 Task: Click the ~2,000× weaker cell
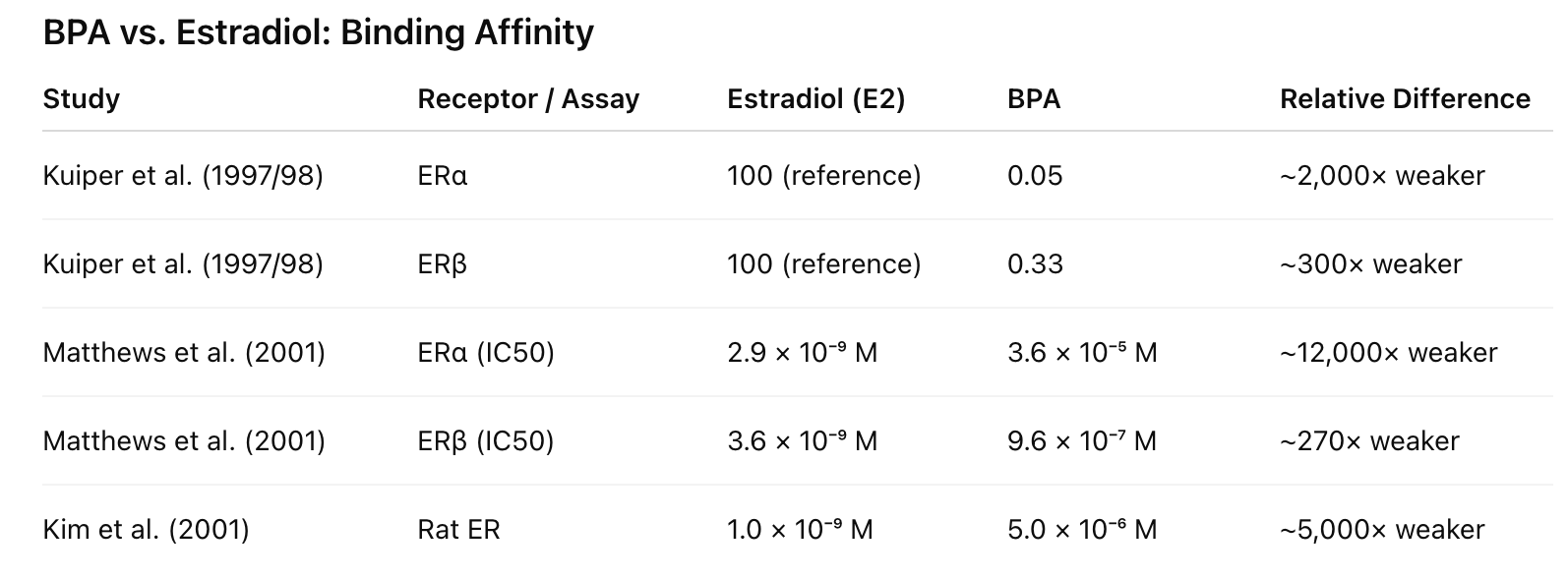click(1382, 176)
